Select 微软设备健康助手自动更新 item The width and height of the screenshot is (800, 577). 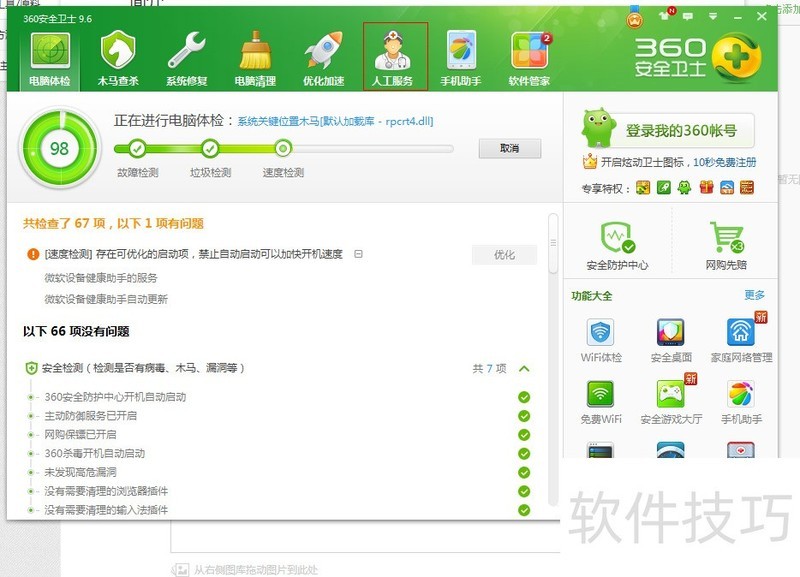106,299
